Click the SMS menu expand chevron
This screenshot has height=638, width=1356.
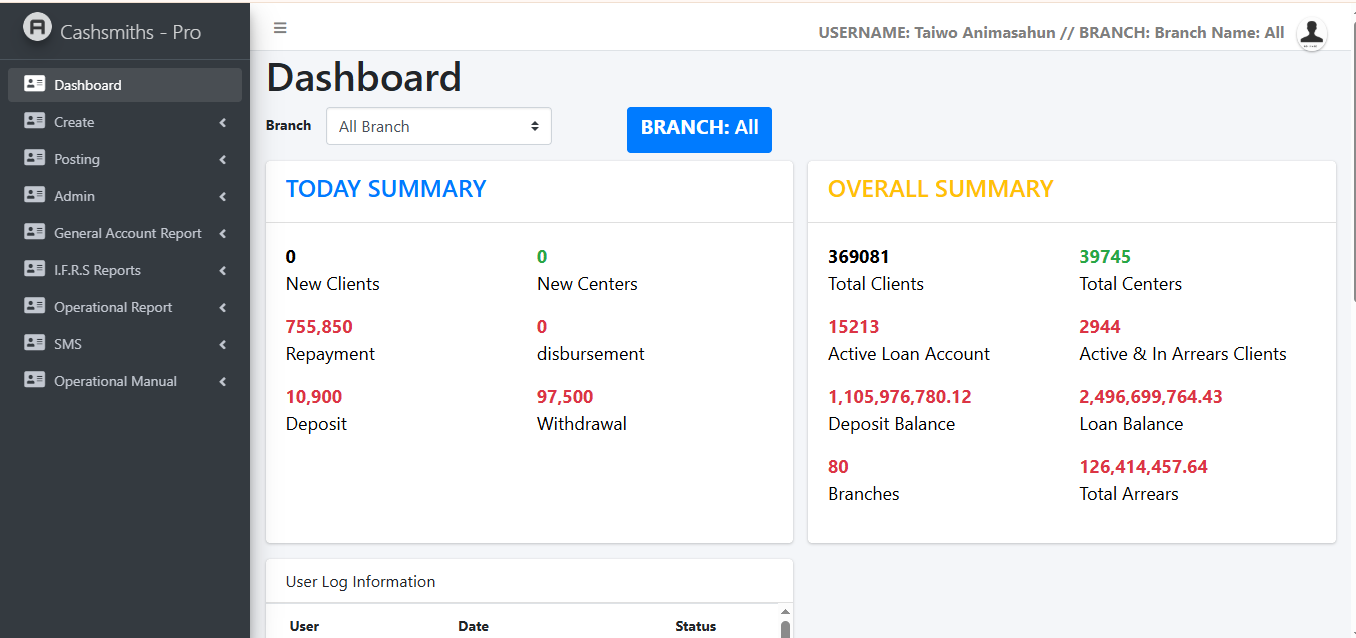pos(222,345)
